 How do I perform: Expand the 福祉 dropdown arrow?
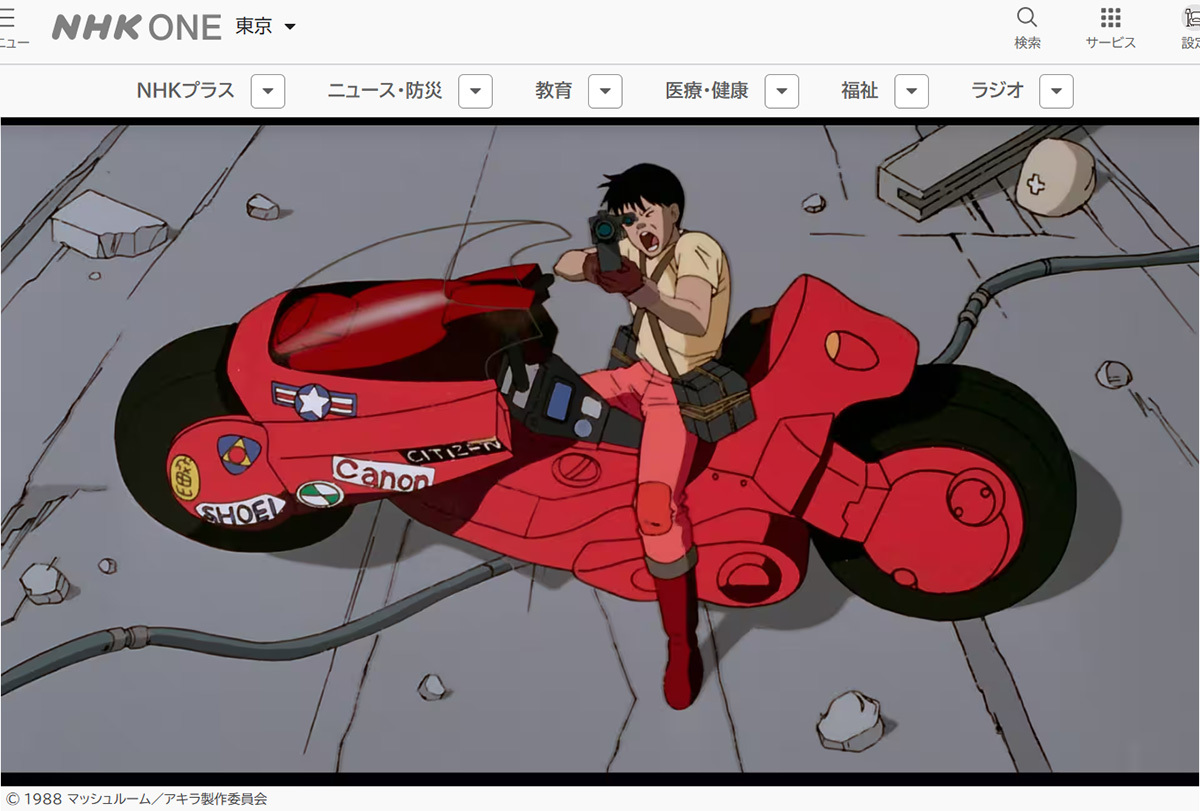pos(911,91)
